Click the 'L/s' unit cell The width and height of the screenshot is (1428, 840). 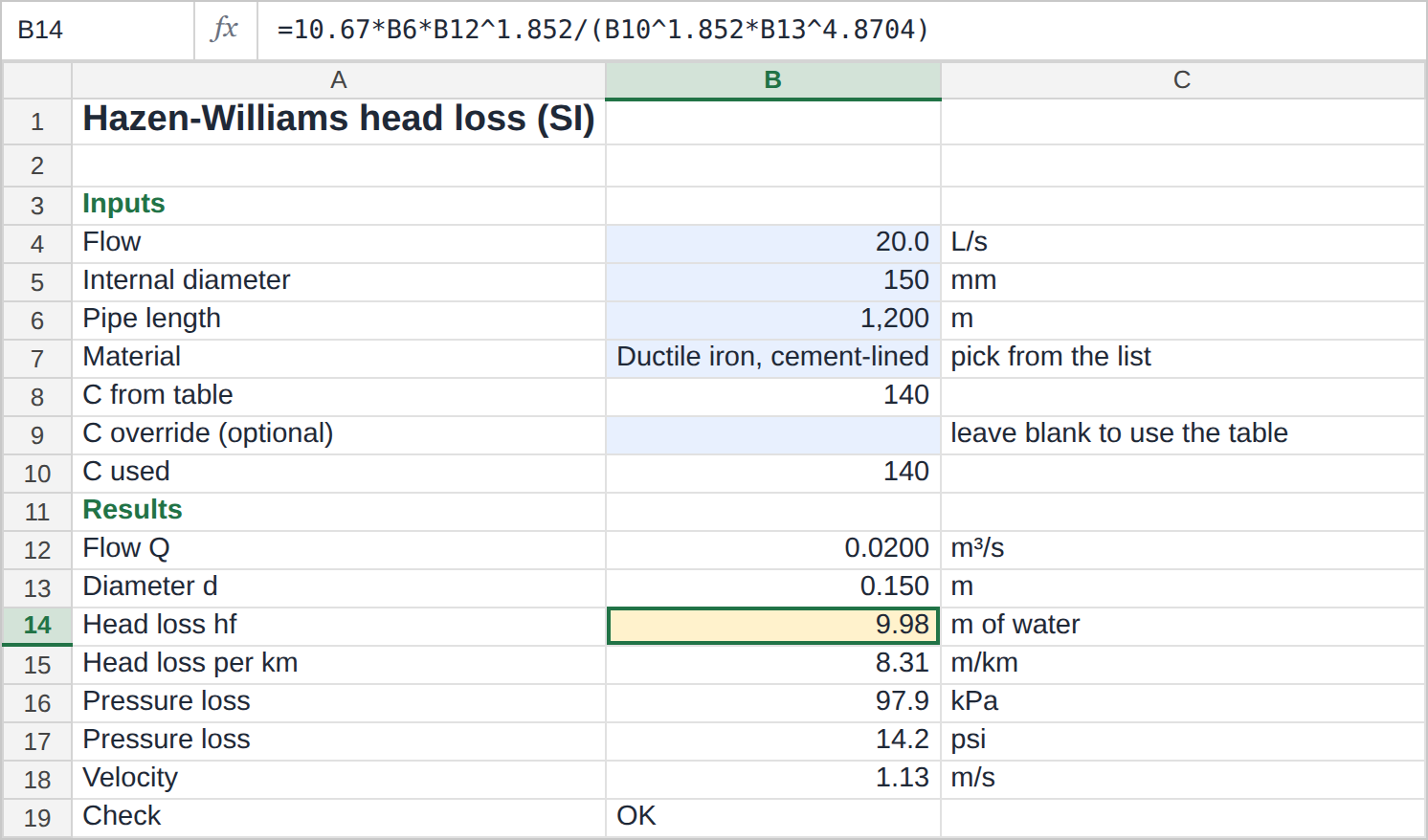[x=1183, y=243]
